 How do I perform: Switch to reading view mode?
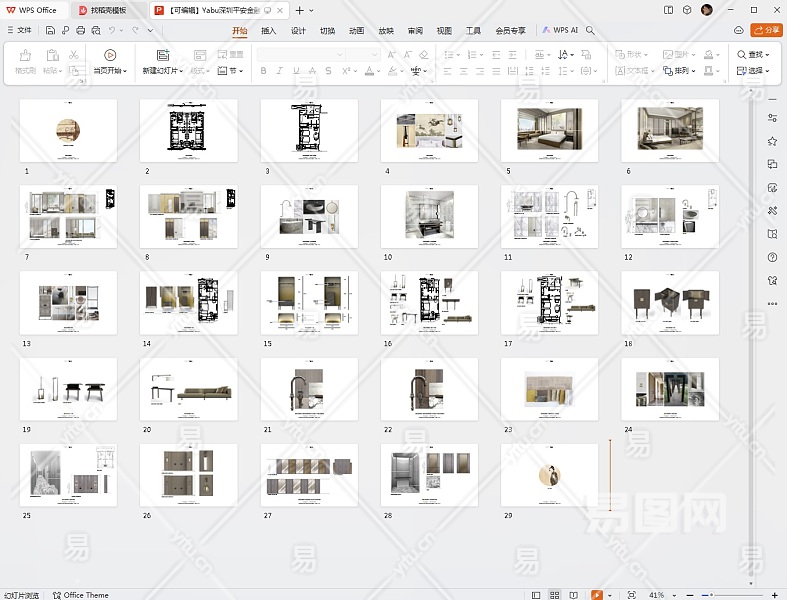click(574, 595)
